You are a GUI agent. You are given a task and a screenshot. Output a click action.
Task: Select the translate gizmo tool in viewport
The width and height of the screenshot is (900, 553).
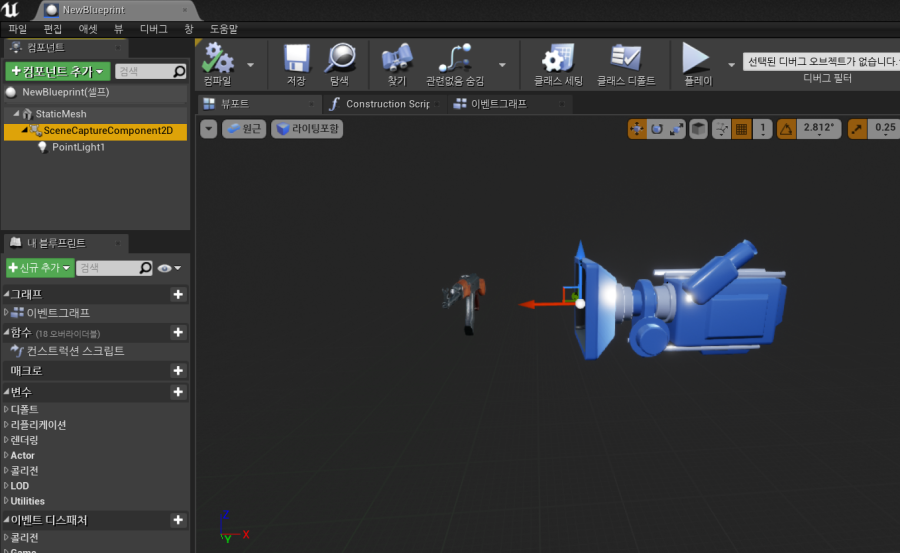coord(637,129)
